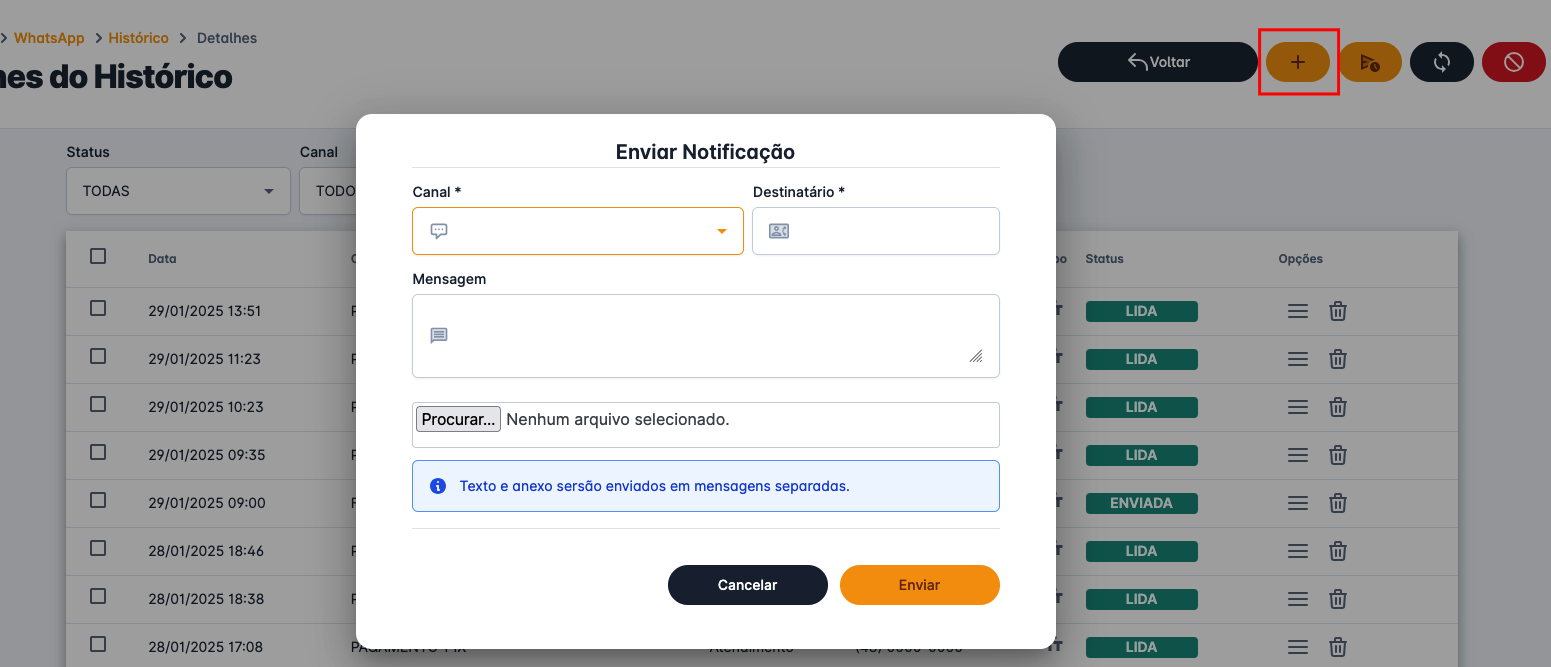Expand the Status filter set to TODAS
The height and width of the screenshot is (667, 1551).
click(178, 191)
